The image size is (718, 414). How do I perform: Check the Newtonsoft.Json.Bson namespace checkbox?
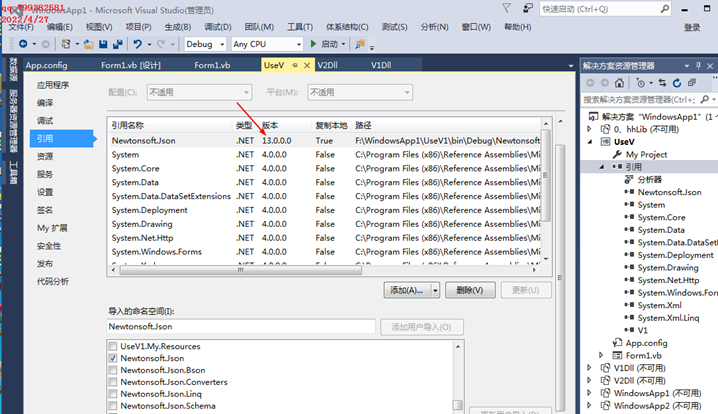pos(113,370)
